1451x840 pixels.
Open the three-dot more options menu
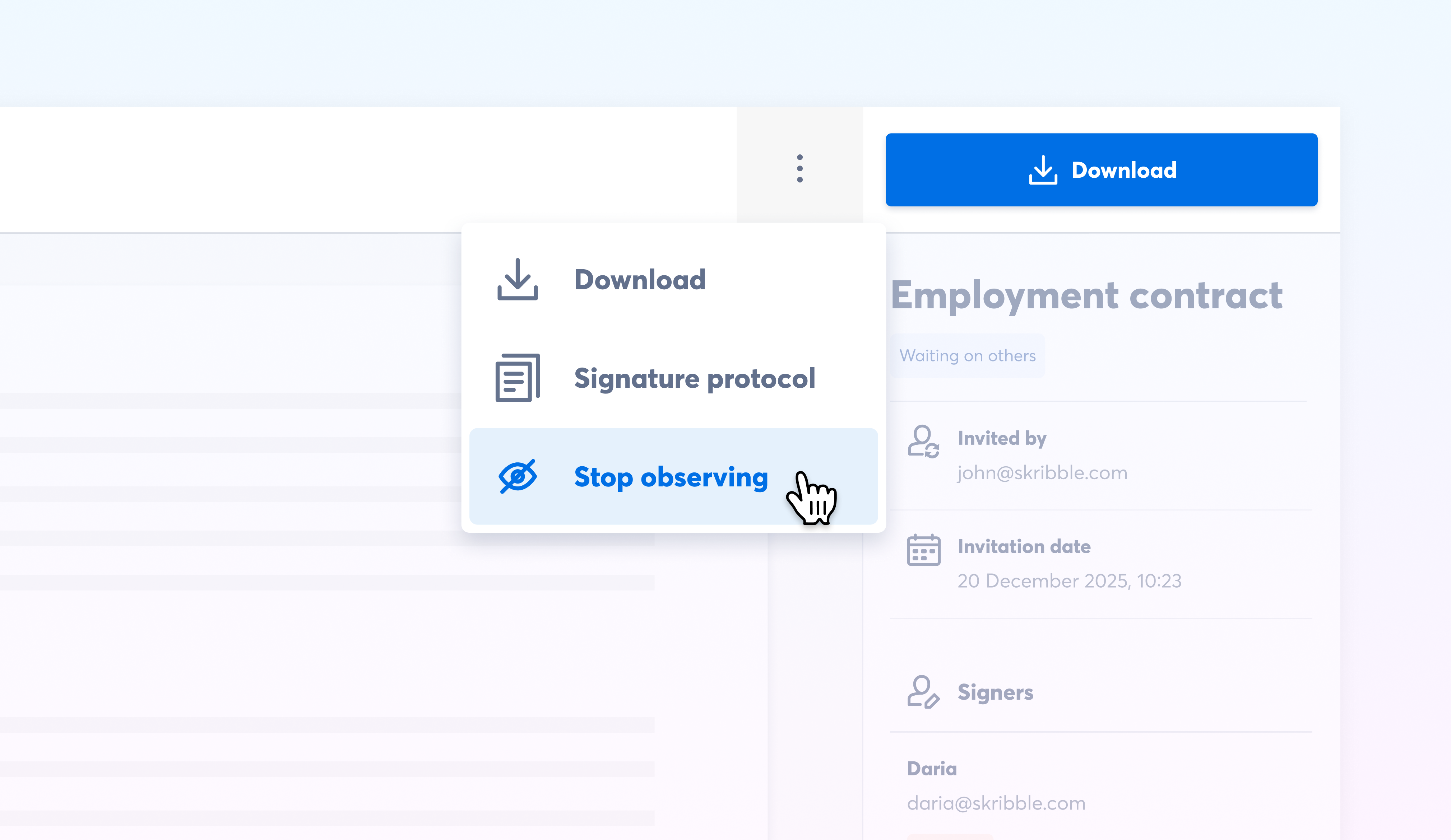pos(800,169)
